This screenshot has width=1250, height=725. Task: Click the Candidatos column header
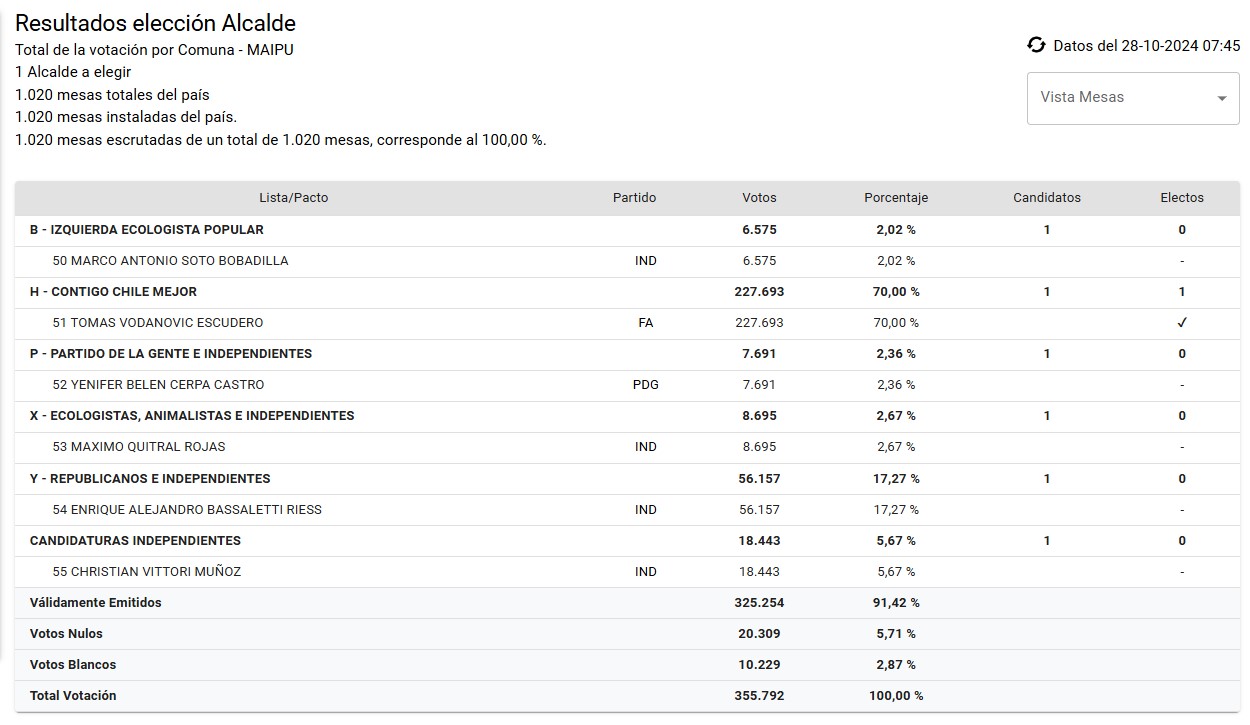1046,198
